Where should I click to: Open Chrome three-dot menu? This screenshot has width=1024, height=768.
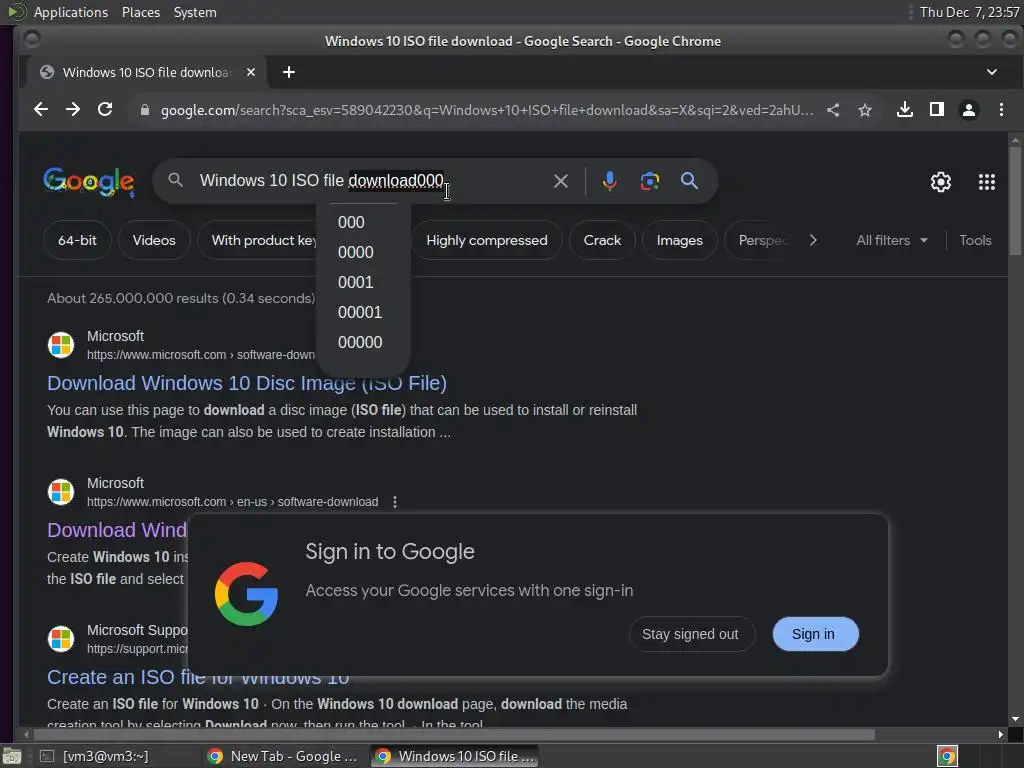[x=1001, y=110]
